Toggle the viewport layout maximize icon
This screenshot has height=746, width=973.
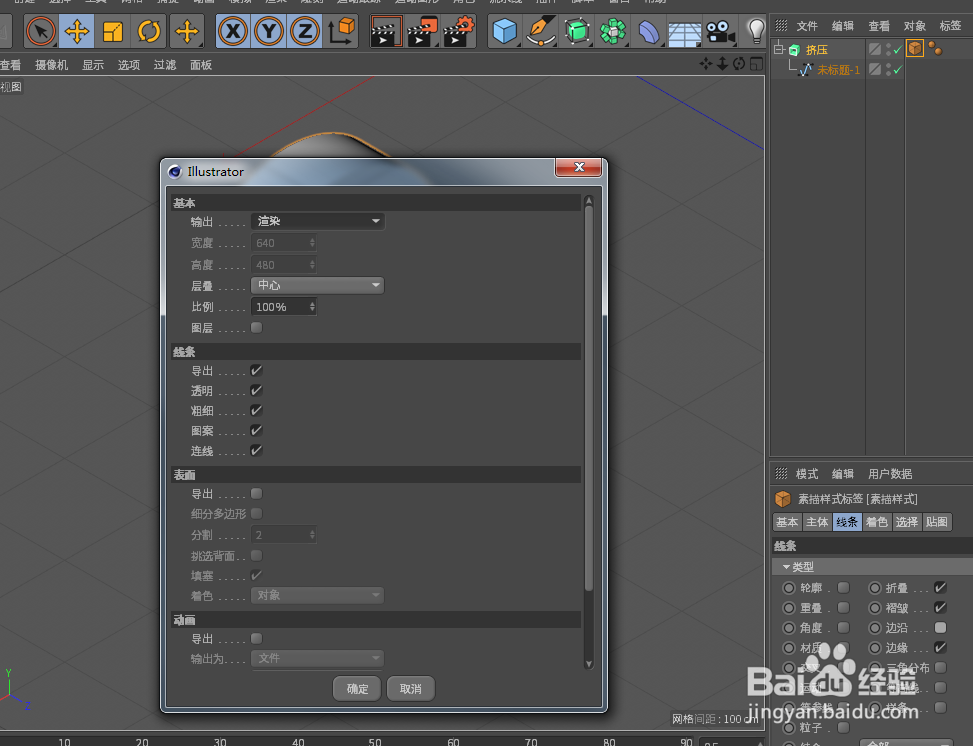(x=756, y=64)
